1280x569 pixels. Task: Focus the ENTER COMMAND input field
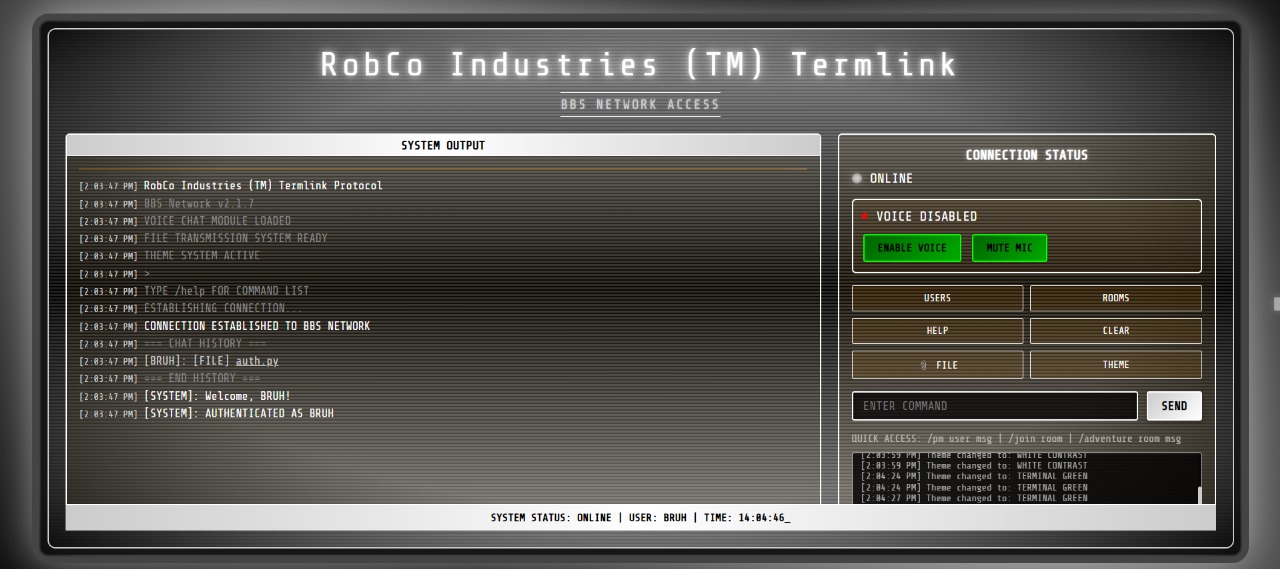tap(995, 406)
